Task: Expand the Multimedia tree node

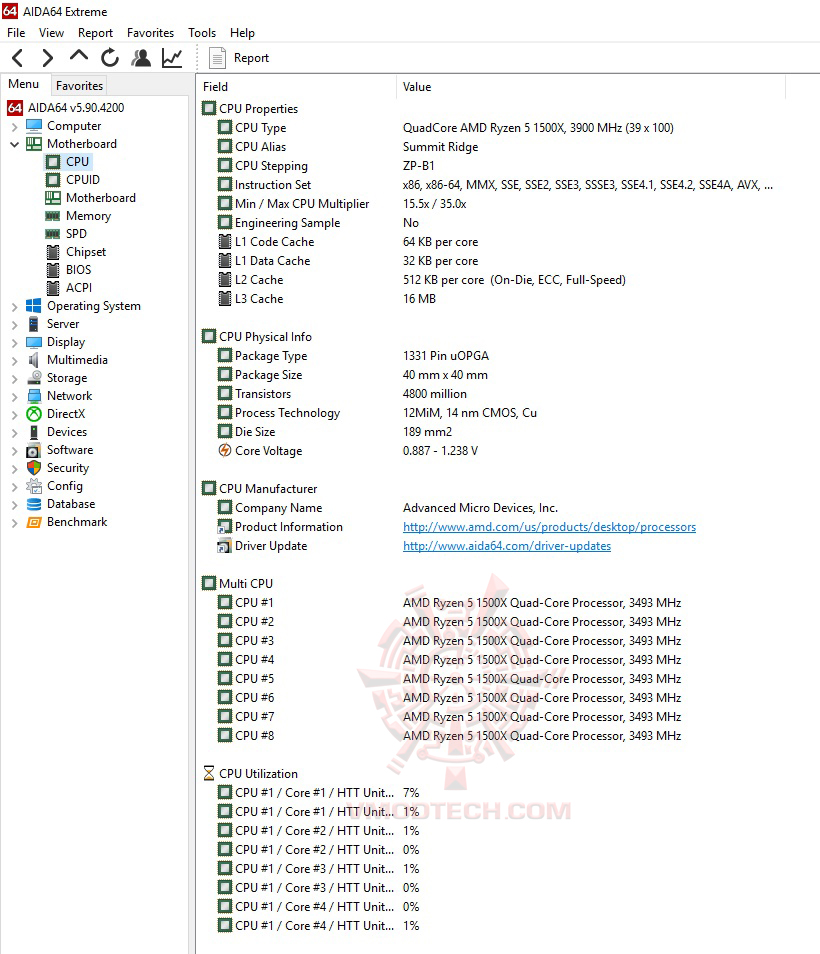Action: pyautogui.click(x=15, y=361)
